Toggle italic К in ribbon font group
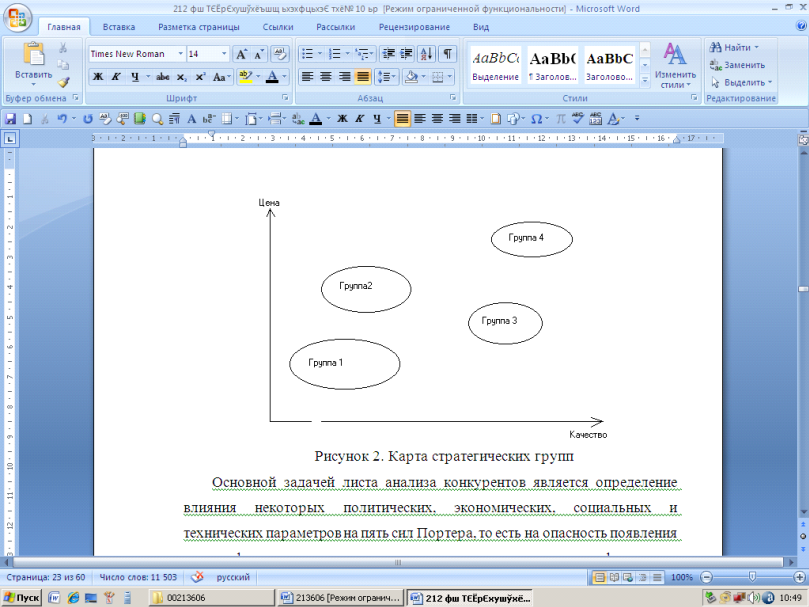 116,77
